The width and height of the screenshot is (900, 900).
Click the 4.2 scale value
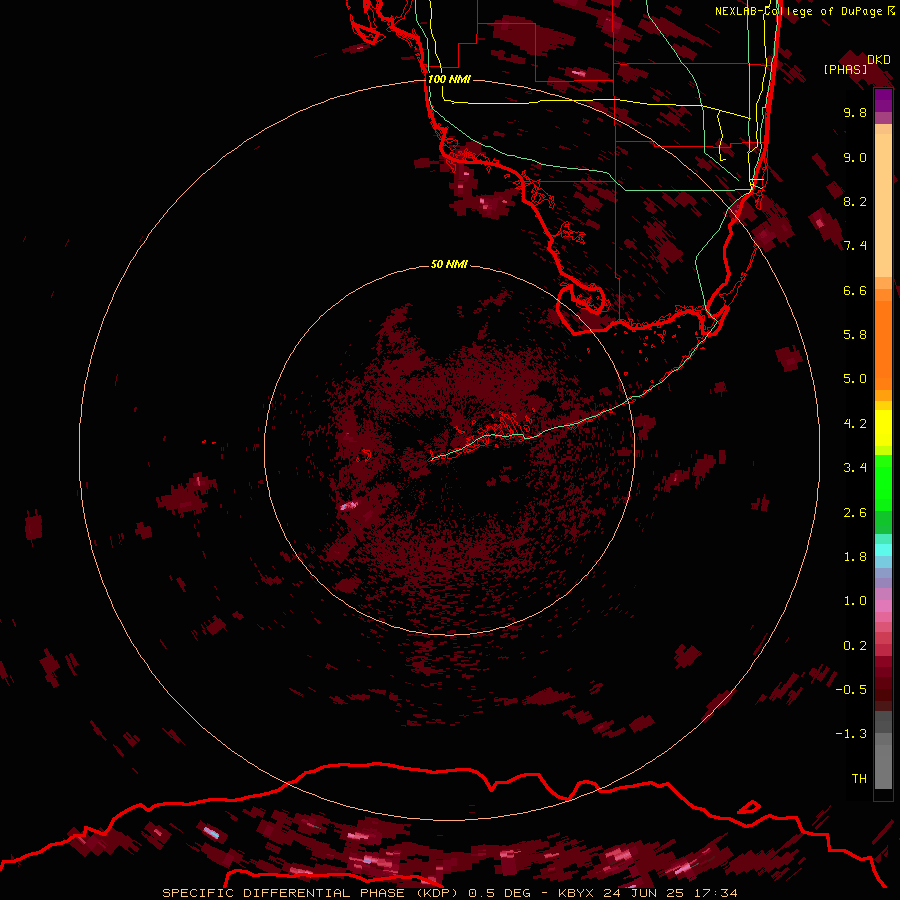[x=855, y=424]
